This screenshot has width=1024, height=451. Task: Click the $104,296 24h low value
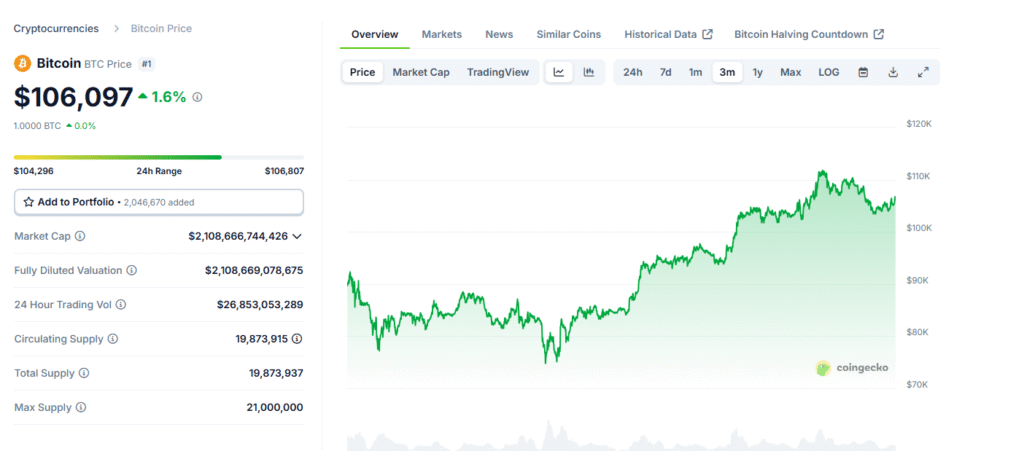pos(33,171)
